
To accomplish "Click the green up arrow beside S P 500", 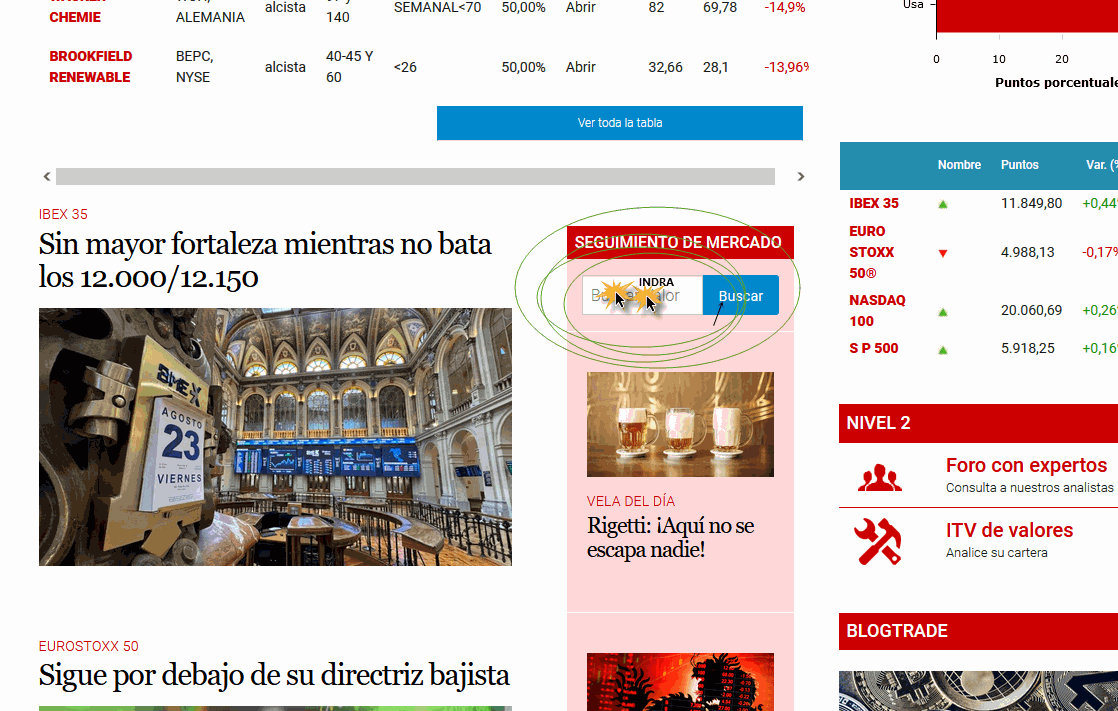I will click(x=943, y=349).
